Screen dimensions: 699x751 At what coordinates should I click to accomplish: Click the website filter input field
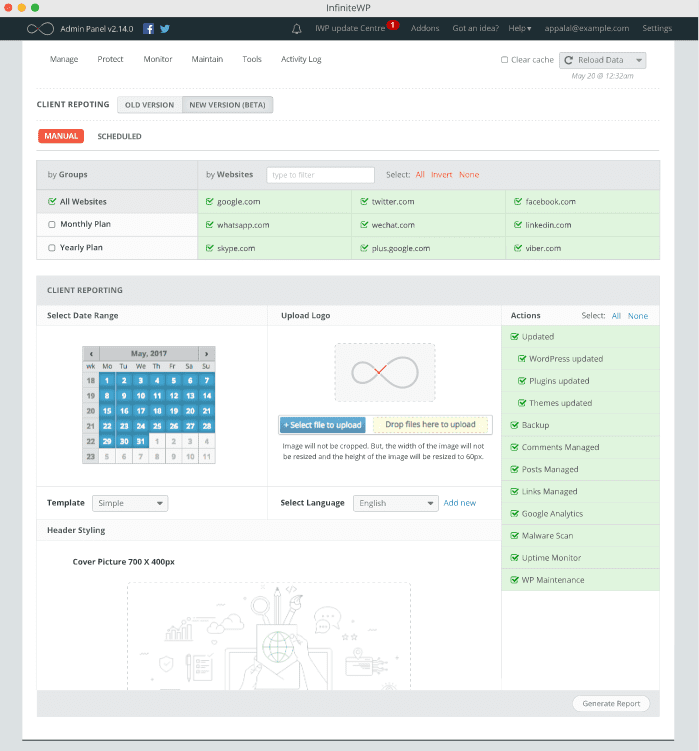(320, 175)
